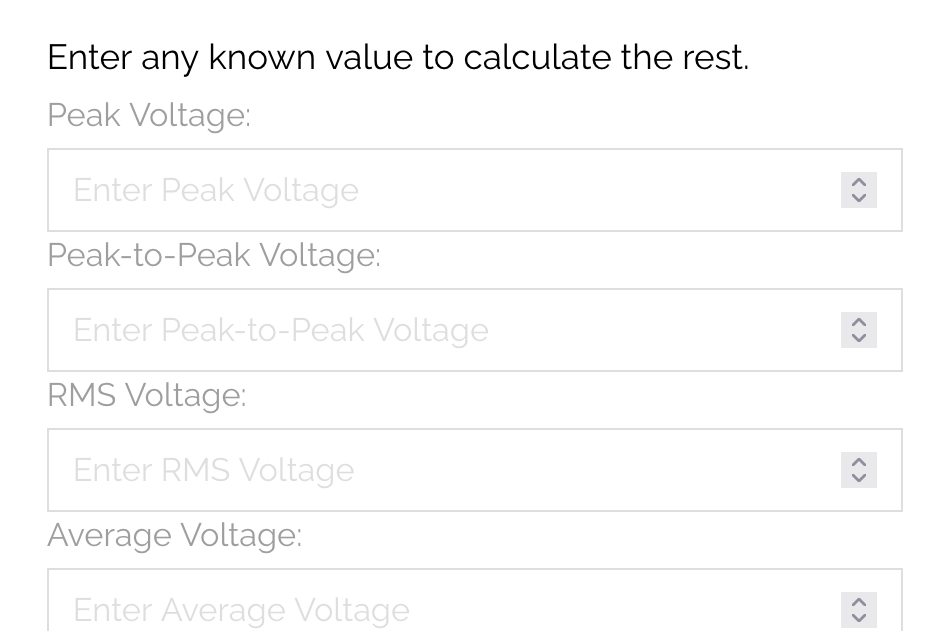Click the "Enter Peak Voltage" placeholder text
The width and height of the screenshot is (948, 631).
click(x=216, y=190)
